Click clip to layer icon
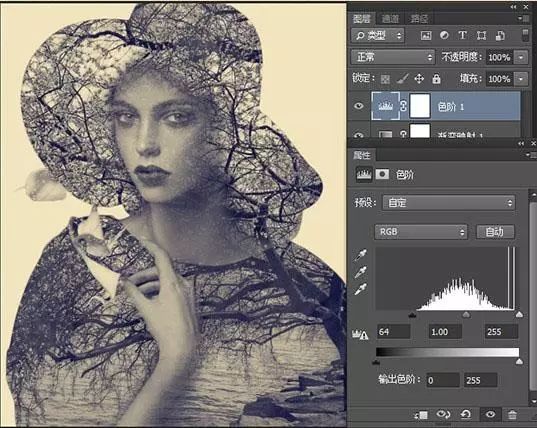Screen dimensions: 537x428 click(421, 415)
